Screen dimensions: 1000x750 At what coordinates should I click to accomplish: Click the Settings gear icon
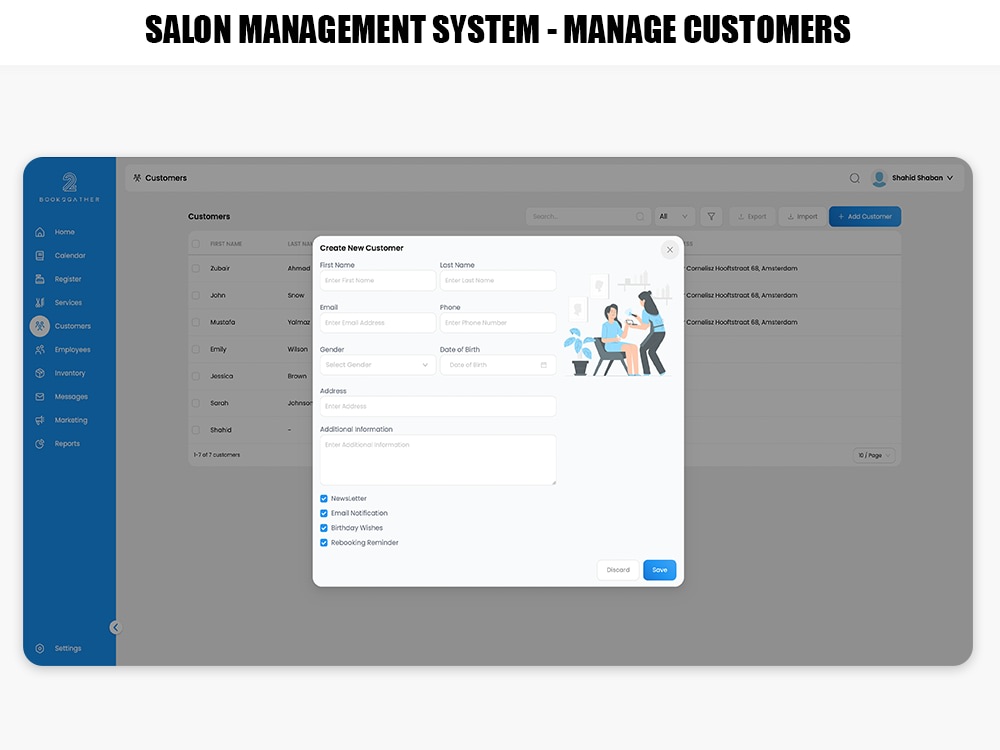pyautogui.click(x=40, y=649)
